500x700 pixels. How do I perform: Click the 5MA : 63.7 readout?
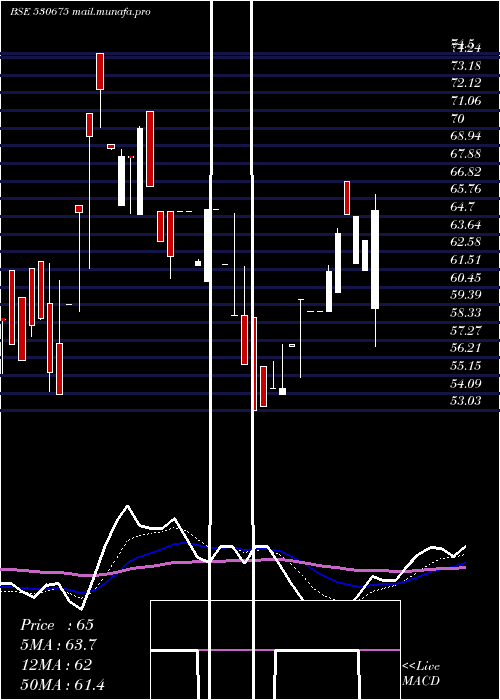click(58, 645)
